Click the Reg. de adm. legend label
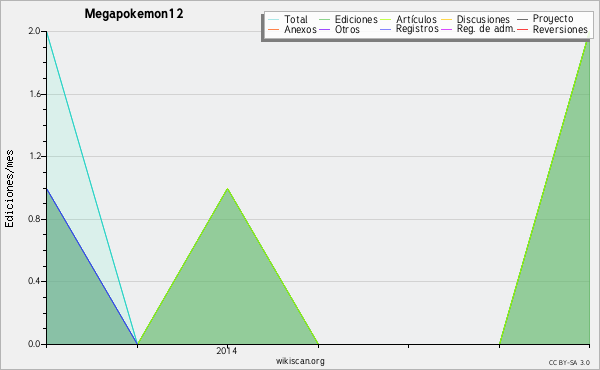 [x=486, y=29]
